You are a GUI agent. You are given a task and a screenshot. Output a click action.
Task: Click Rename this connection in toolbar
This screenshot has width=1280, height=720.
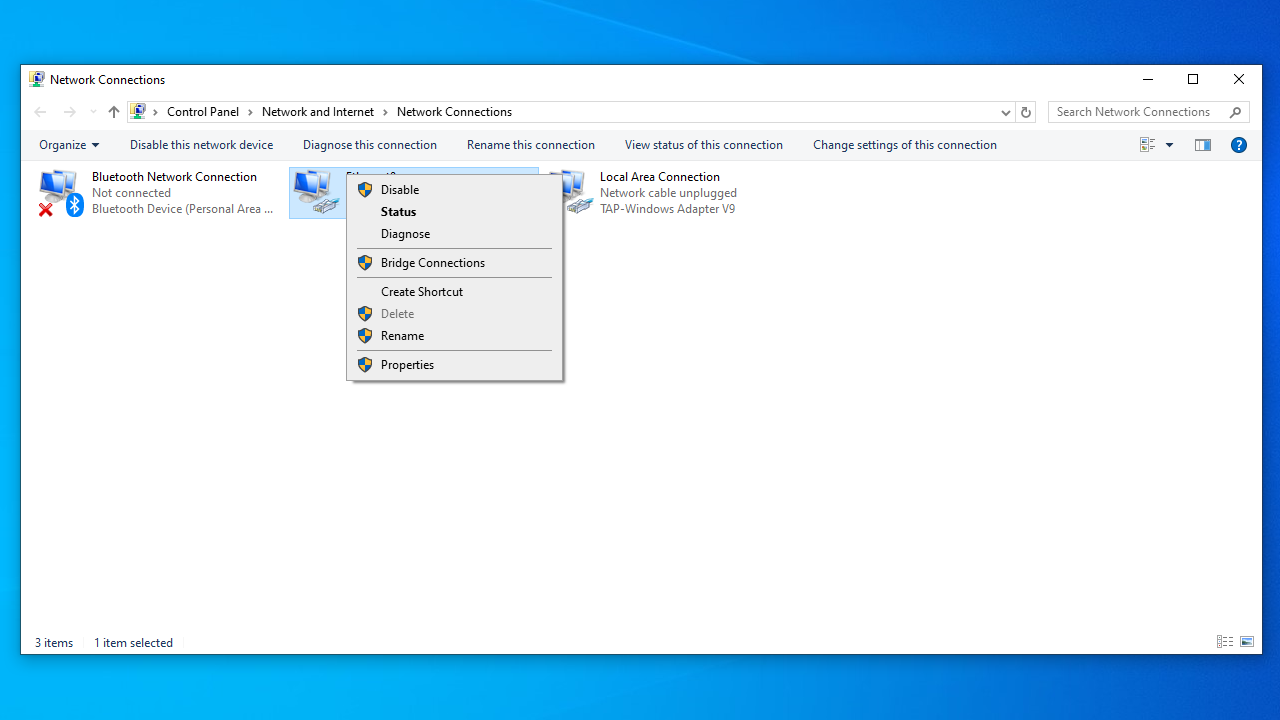tap(530, 145)
